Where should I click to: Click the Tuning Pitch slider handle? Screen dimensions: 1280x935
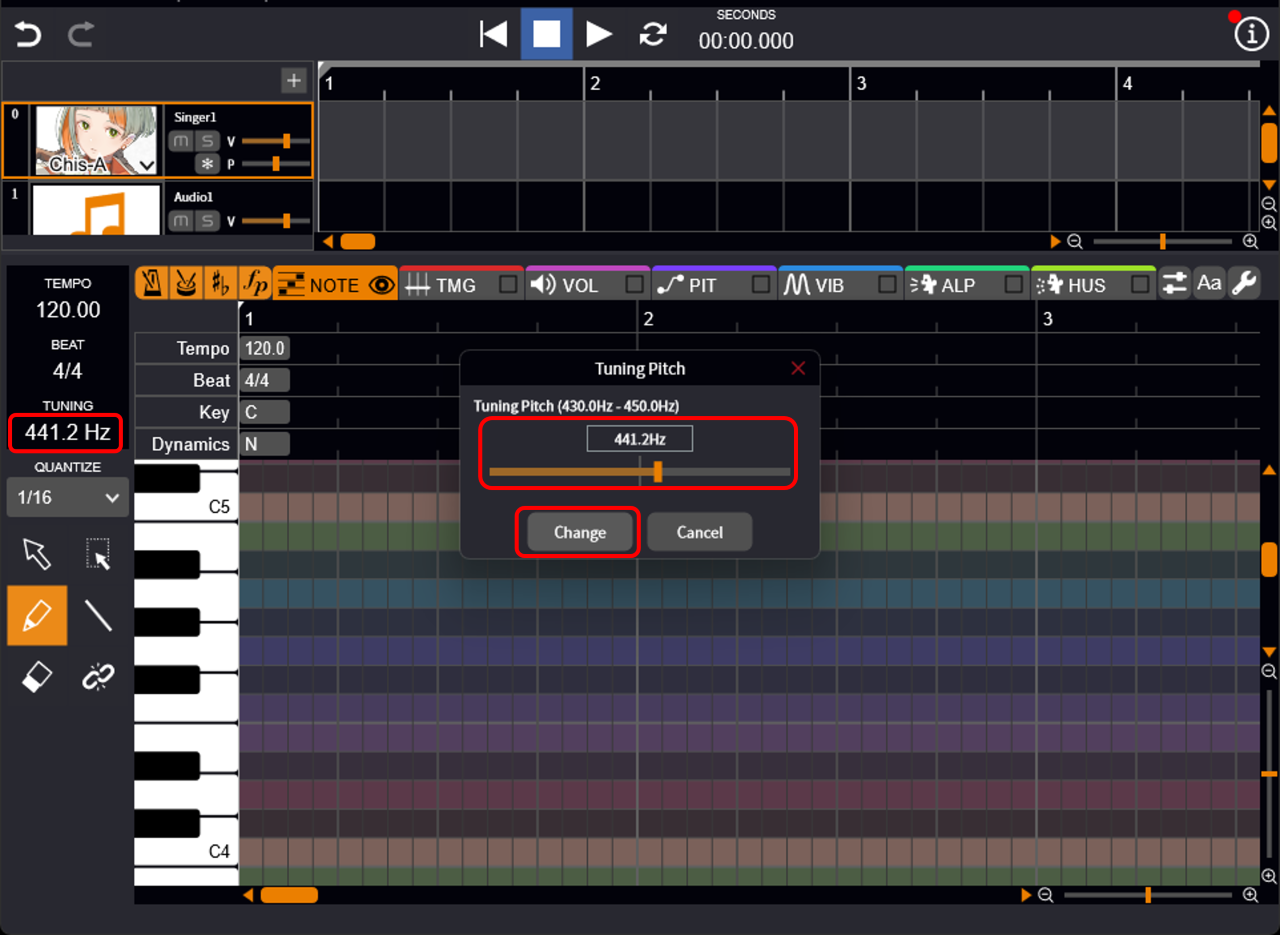point(658,472)
